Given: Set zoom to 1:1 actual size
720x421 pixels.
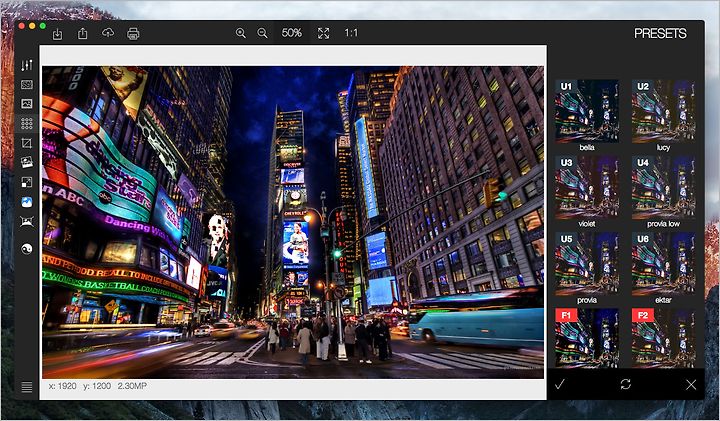Looking at the screenshot, I should tap(351, 33).
